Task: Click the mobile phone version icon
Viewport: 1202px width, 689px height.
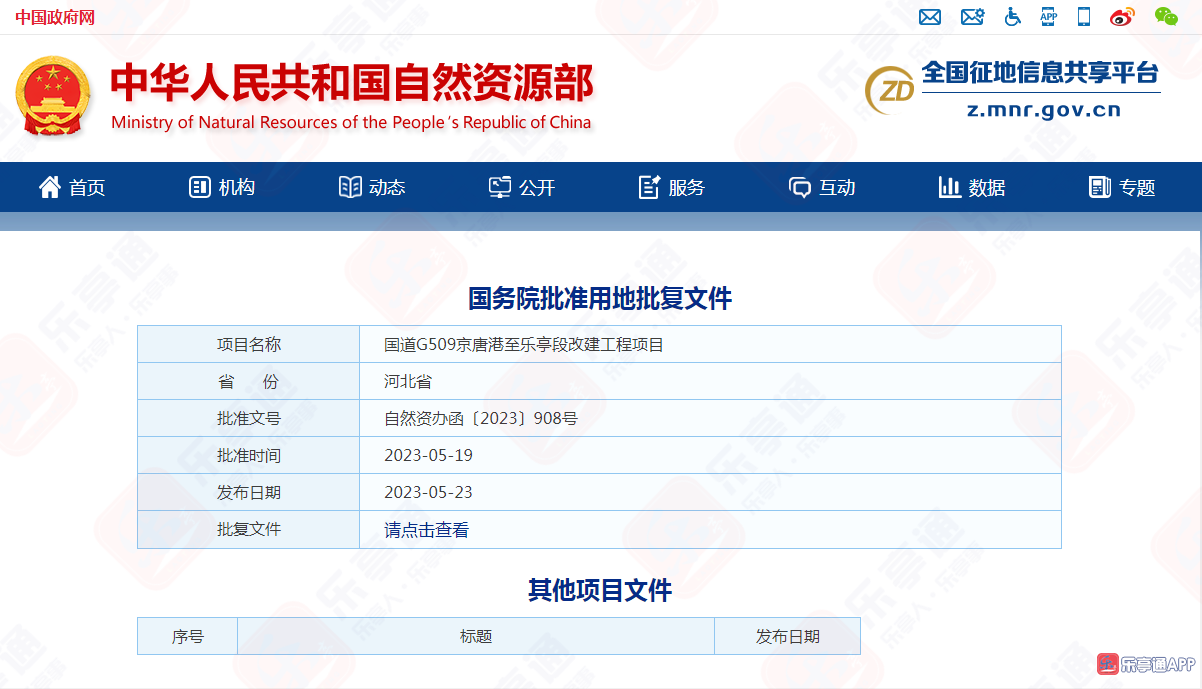Action: (1083, 17)
